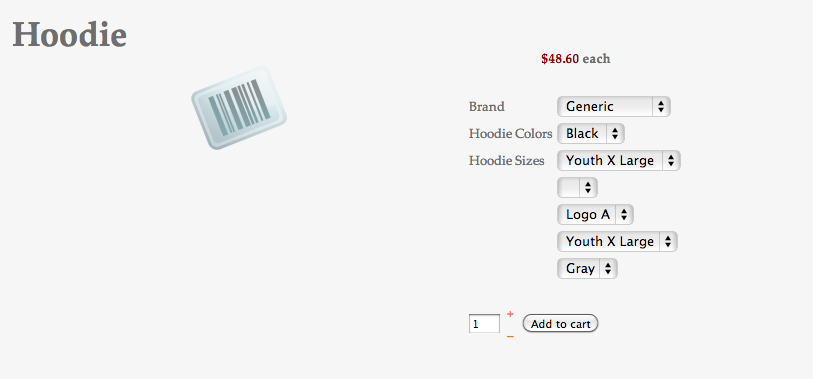
Task: Open the Hoodie Colors dropdown showing Black
Action: [x=591, y=134]
